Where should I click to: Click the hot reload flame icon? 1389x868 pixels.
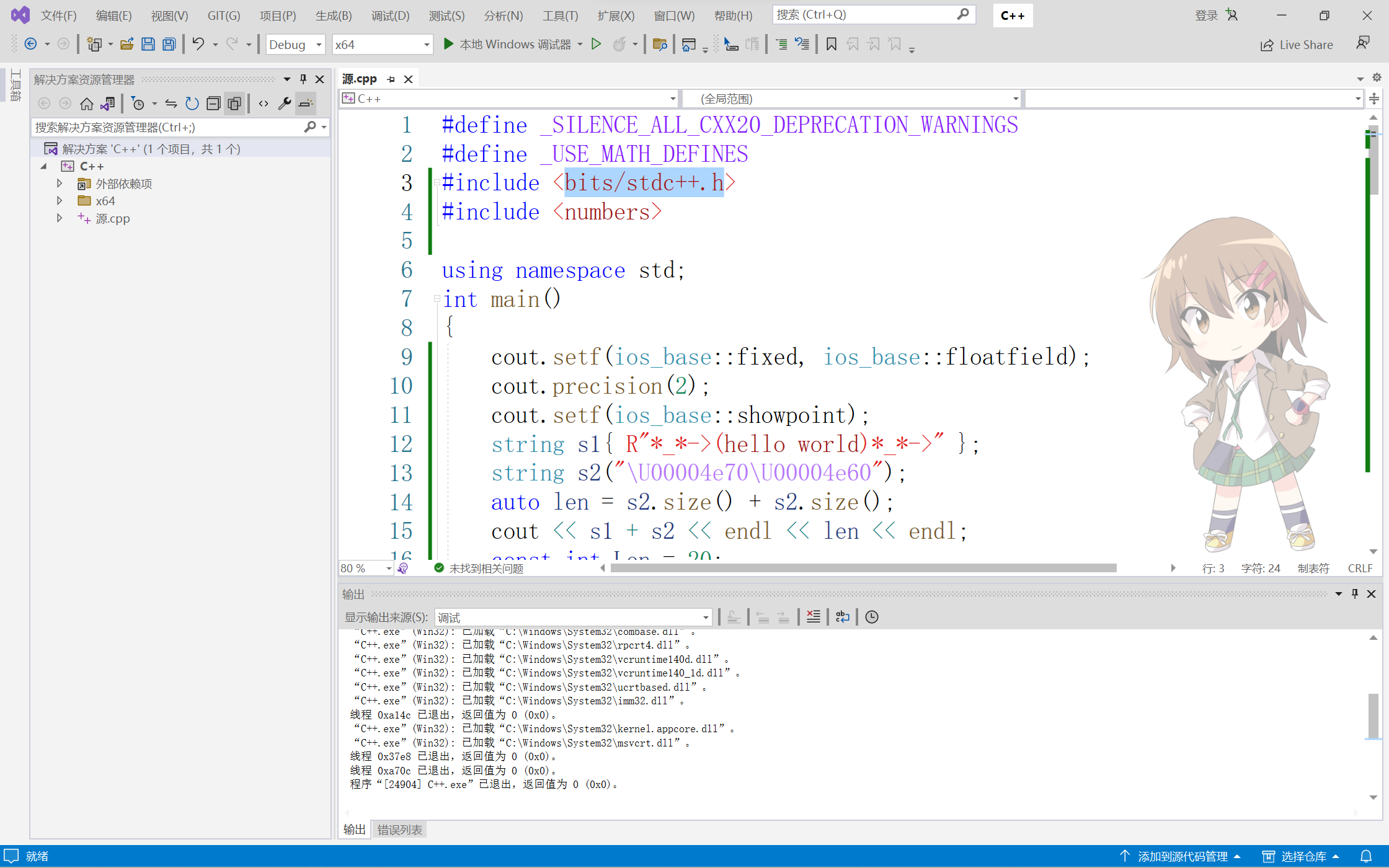coord(619,44)
